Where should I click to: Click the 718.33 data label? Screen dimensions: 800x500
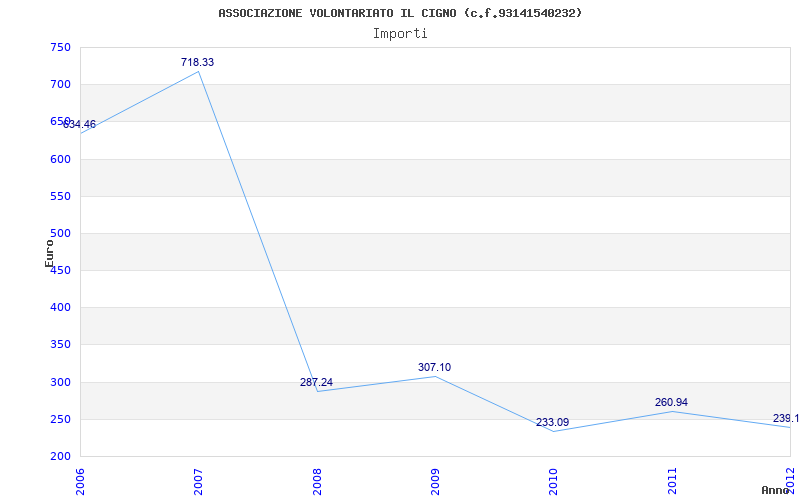[197, 62]
